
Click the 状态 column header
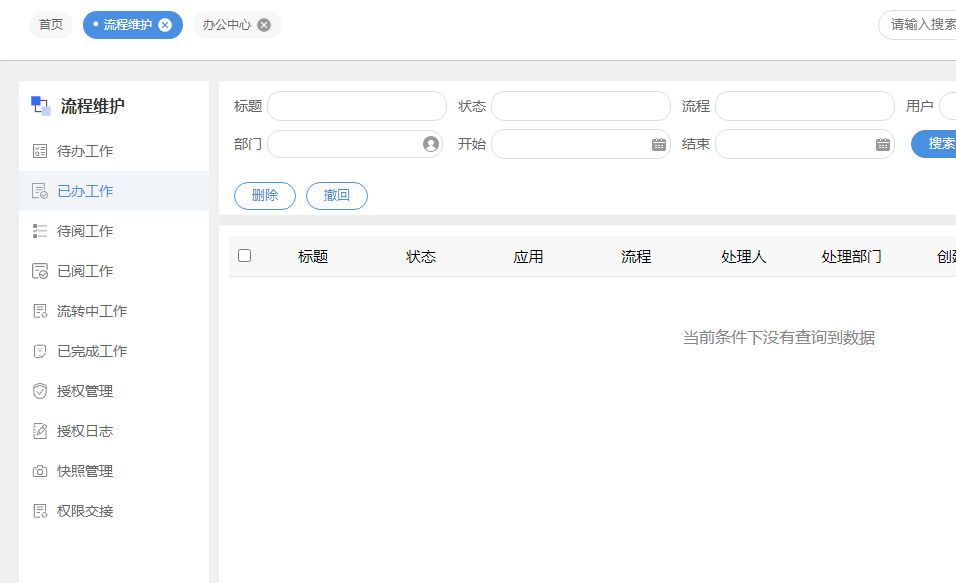(421, 257)
